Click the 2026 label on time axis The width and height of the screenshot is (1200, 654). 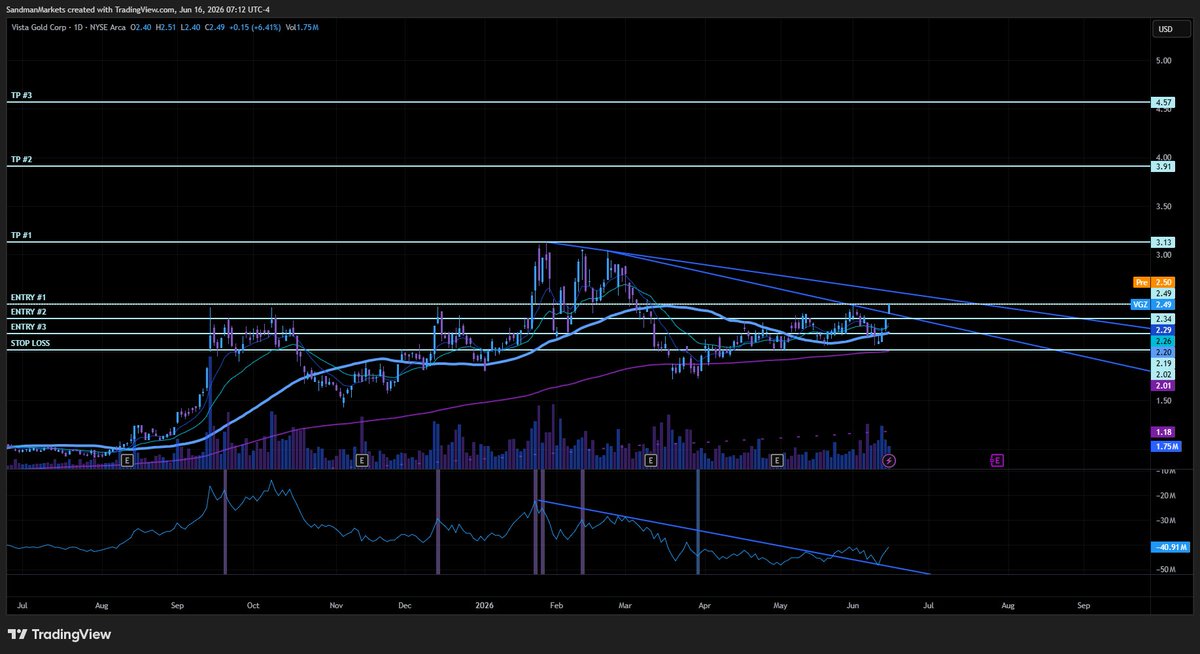[x=485, y=606]
